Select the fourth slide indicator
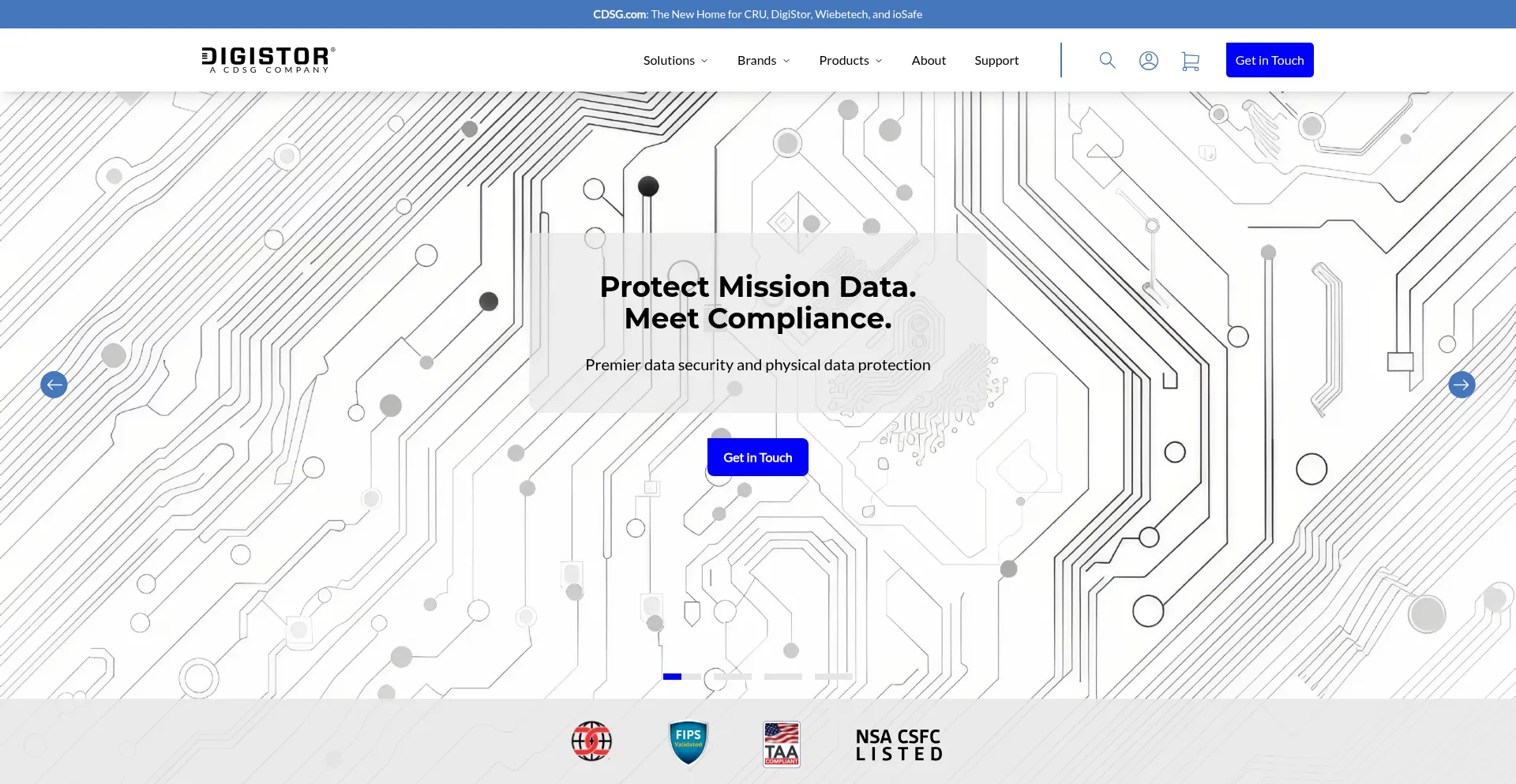 [834, 677]
